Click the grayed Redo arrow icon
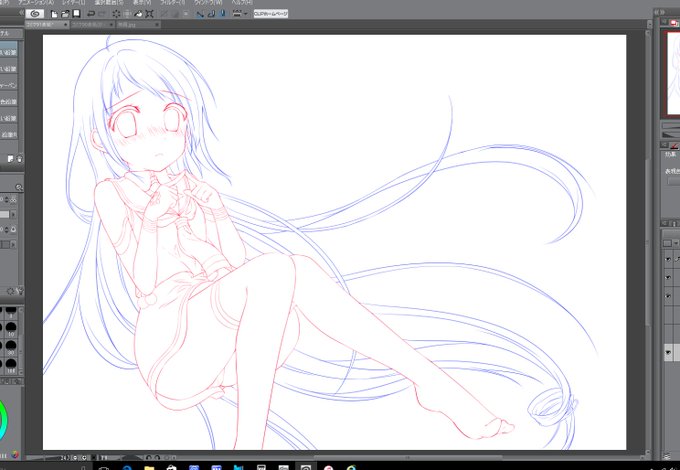The image size is (680, 470). pos(102,14)
